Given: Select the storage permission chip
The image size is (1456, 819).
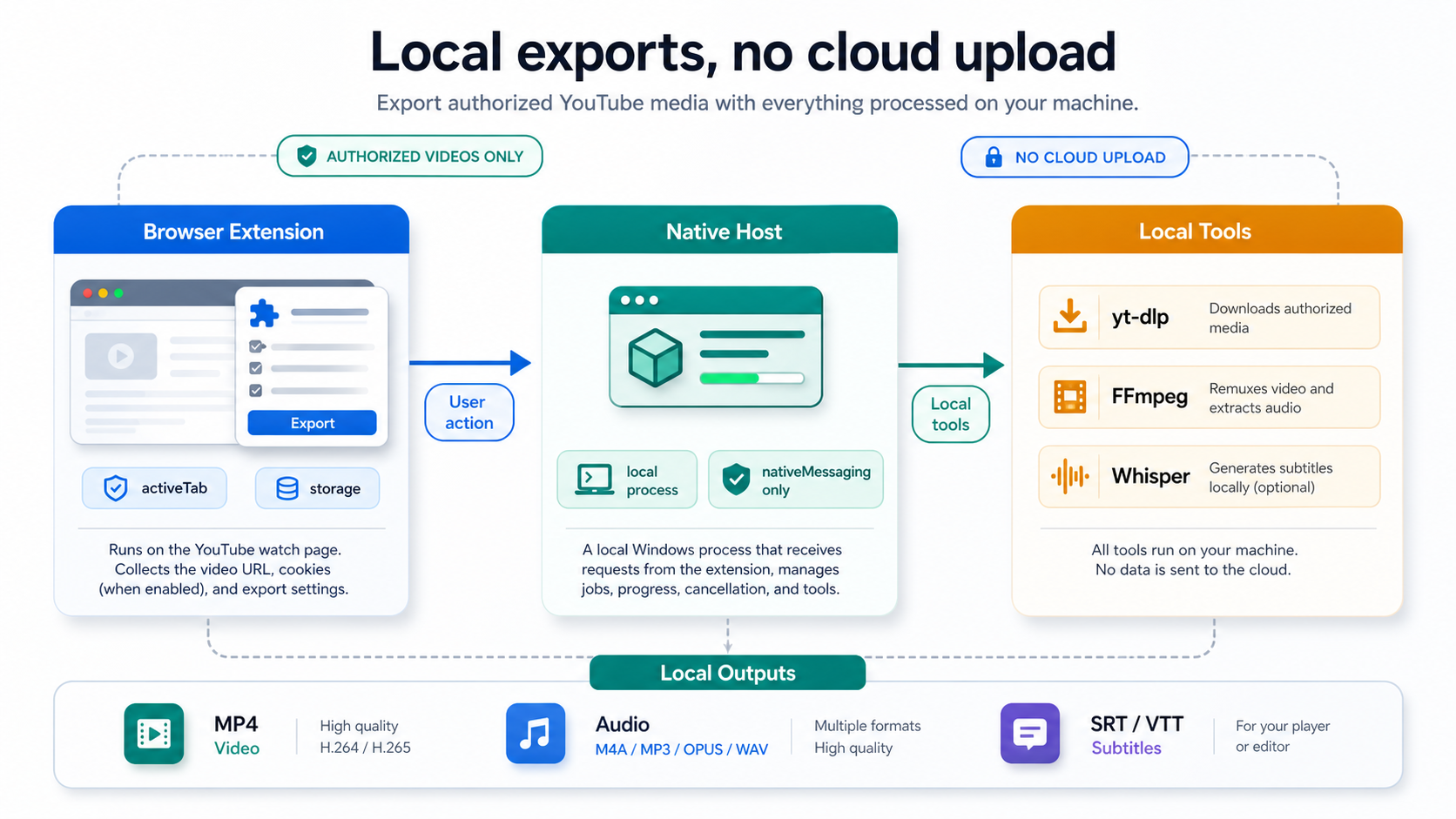Looking at the screenshot, I should point(318,488).
